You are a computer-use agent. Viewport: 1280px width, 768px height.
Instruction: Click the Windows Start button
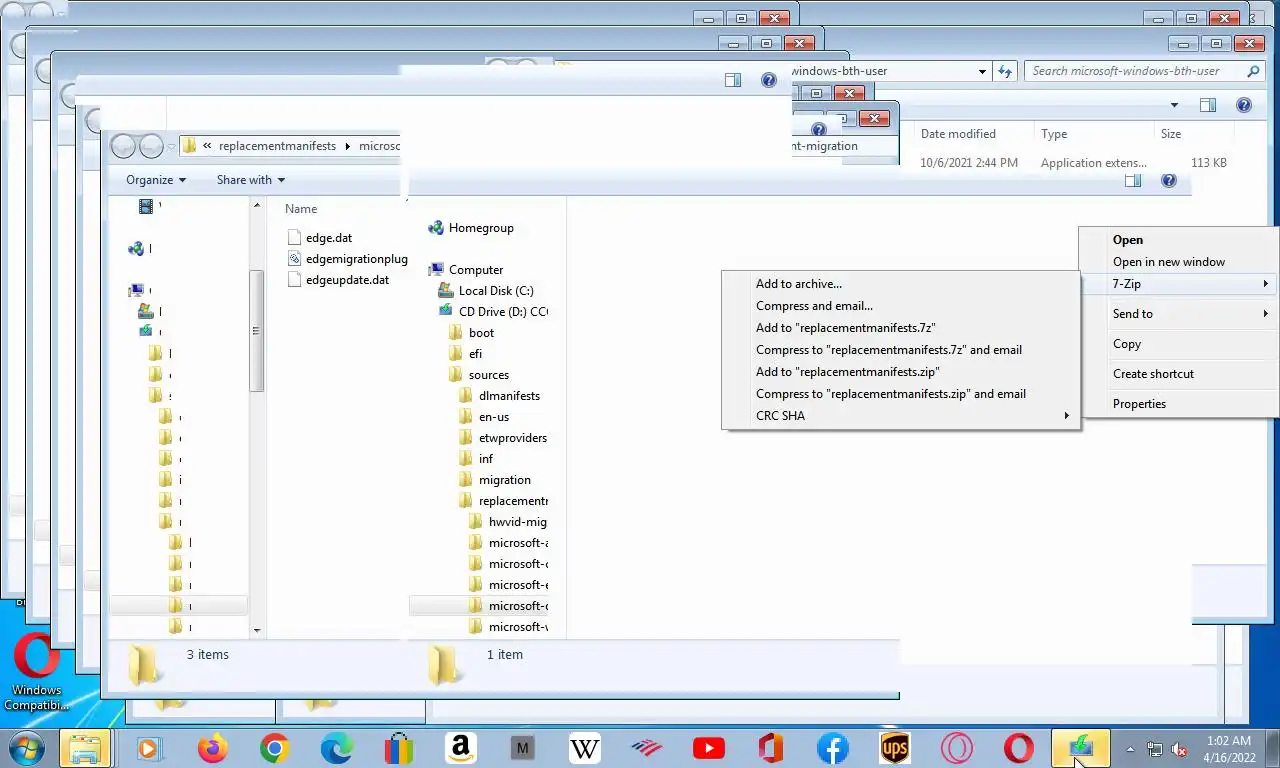pyautogui.click(x=26, y=748)
